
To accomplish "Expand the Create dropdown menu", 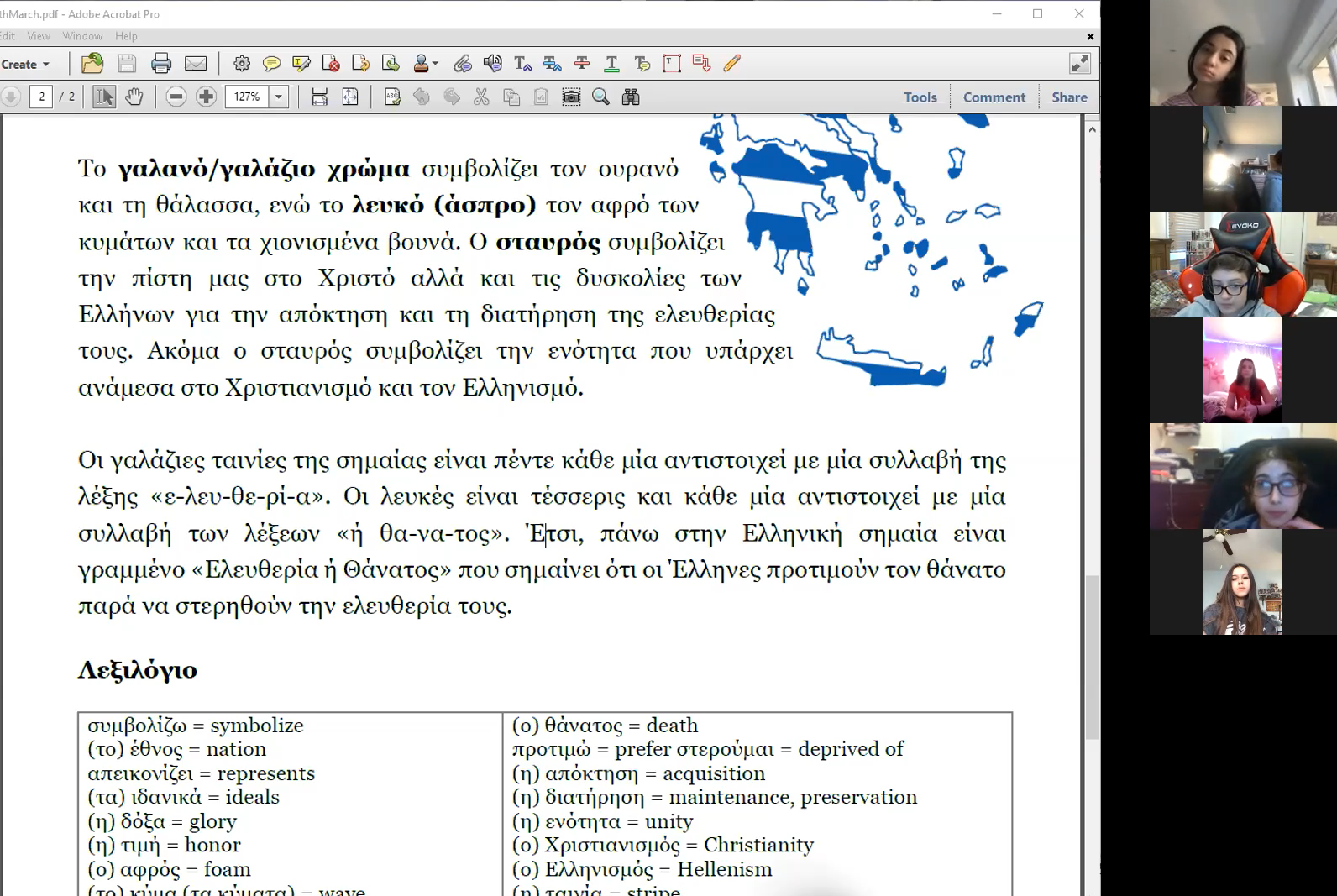I will (26, 64).
